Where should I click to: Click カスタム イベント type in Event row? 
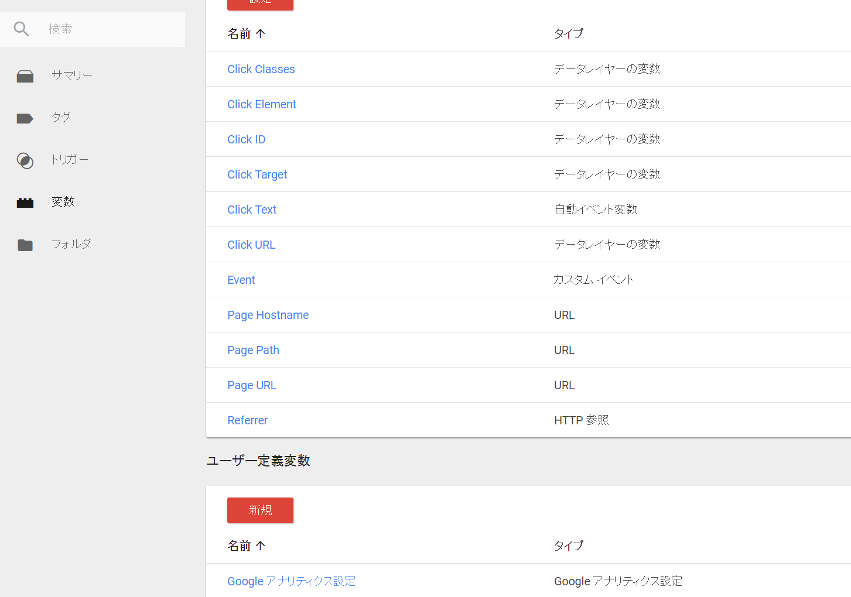(593, 280)
